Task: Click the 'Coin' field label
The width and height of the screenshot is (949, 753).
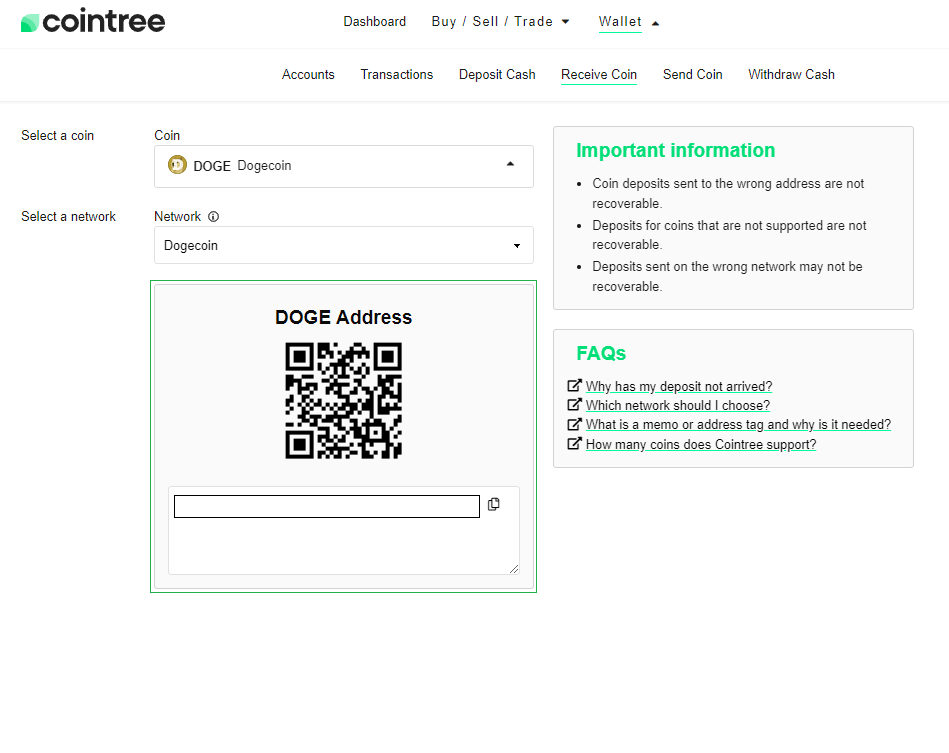Action: point(167,136)
